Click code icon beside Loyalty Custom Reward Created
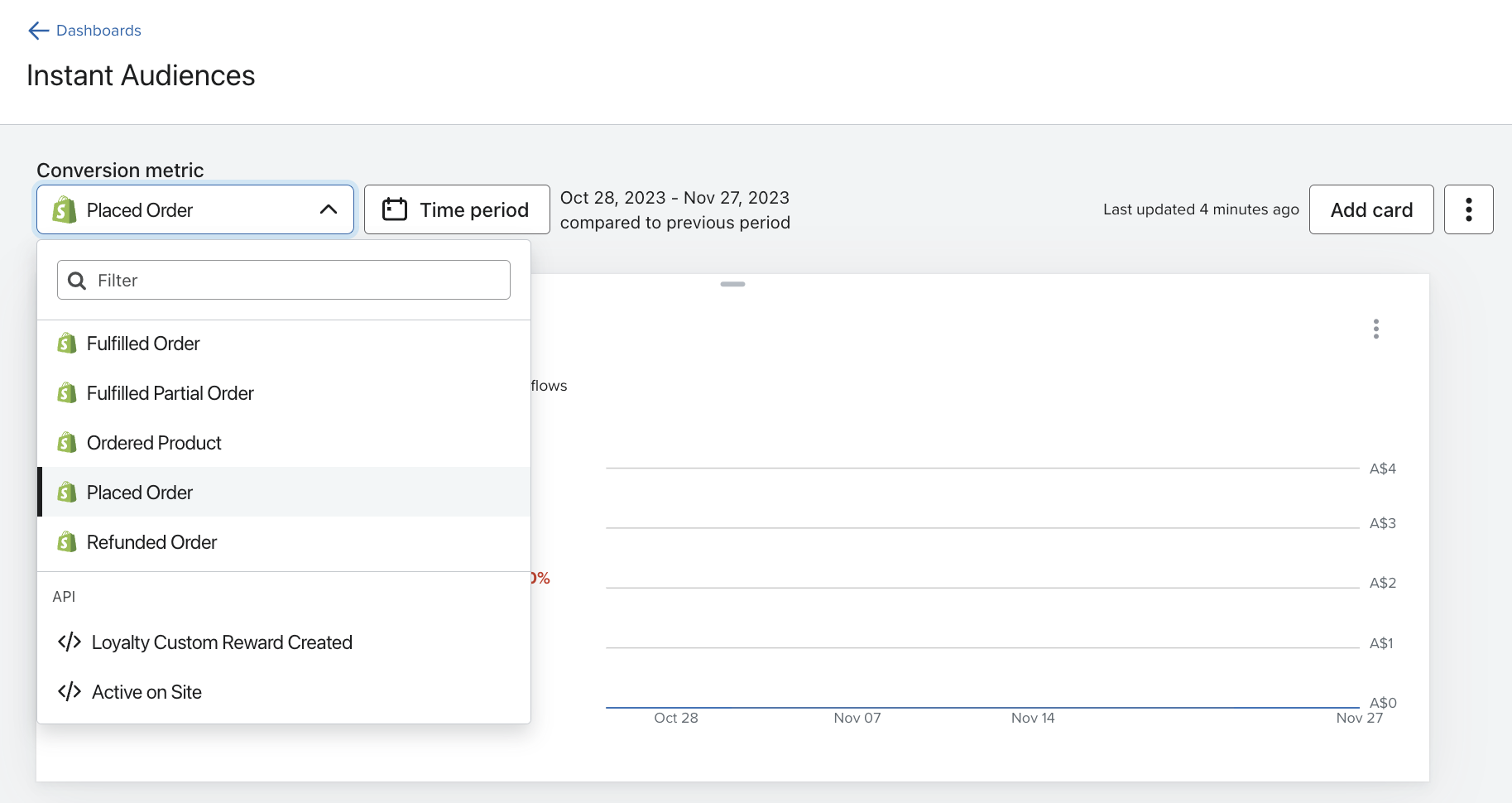This screenshot has height=803, width=1512. click(70, 642)
